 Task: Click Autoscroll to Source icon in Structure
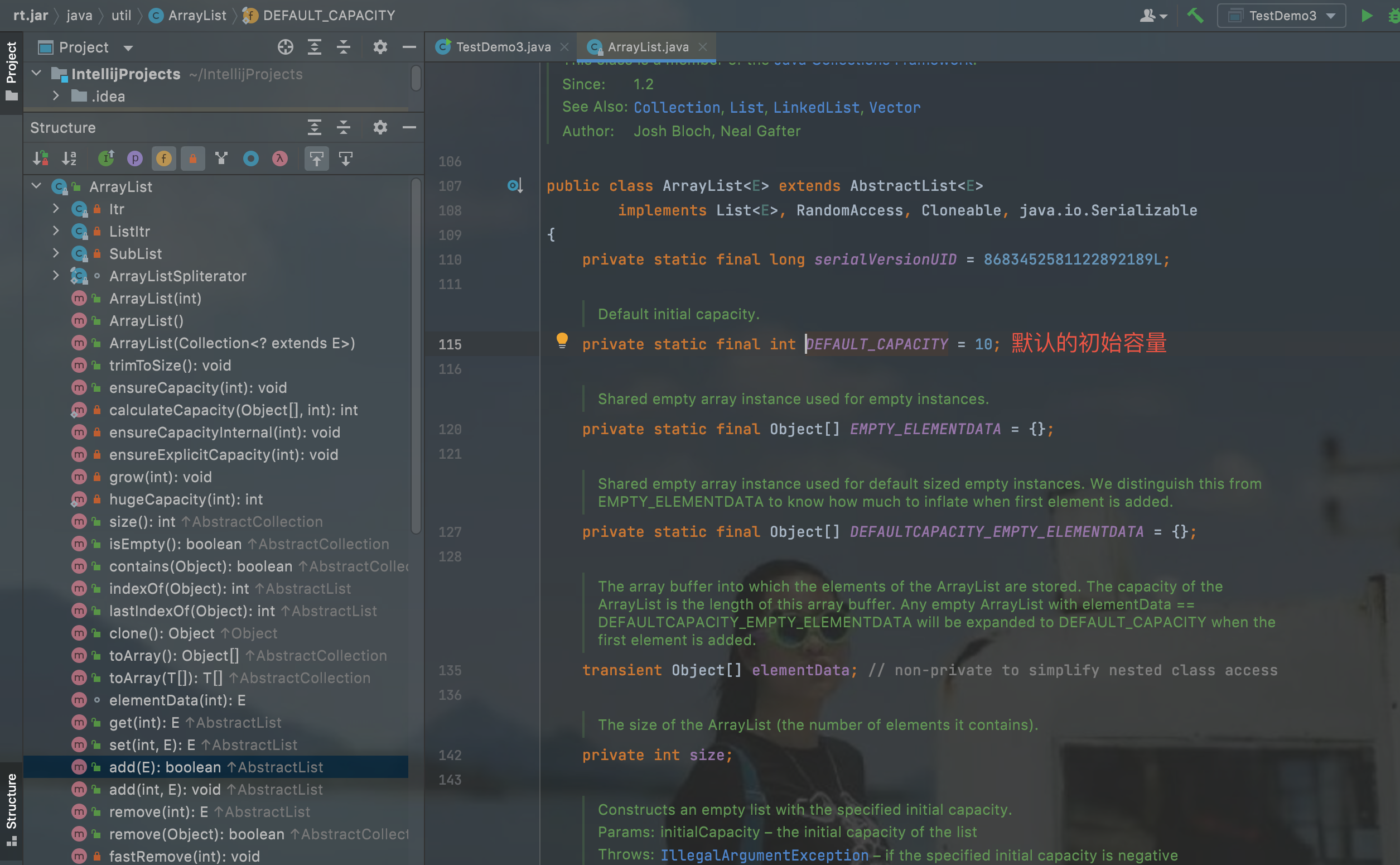[x=317, y=158]
